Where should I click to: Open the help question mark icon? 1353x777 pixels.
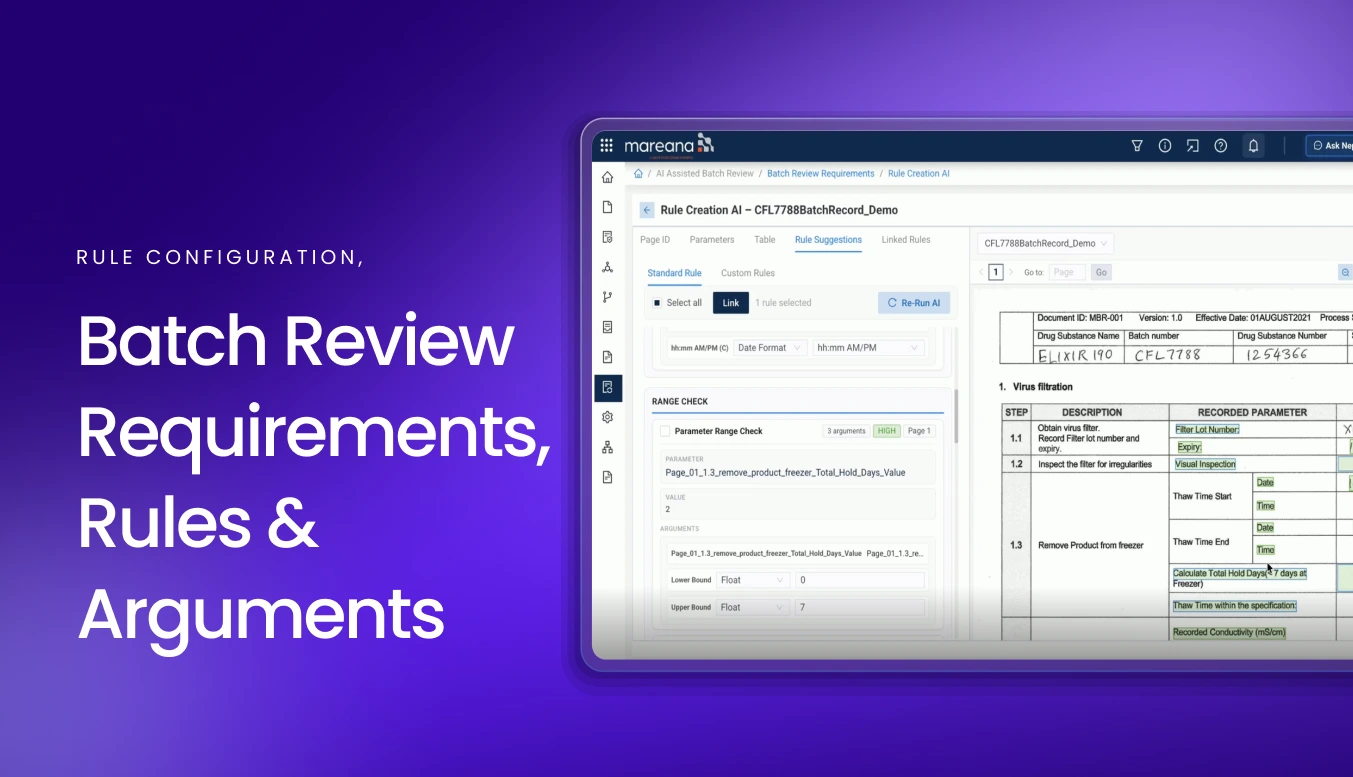1221,145
